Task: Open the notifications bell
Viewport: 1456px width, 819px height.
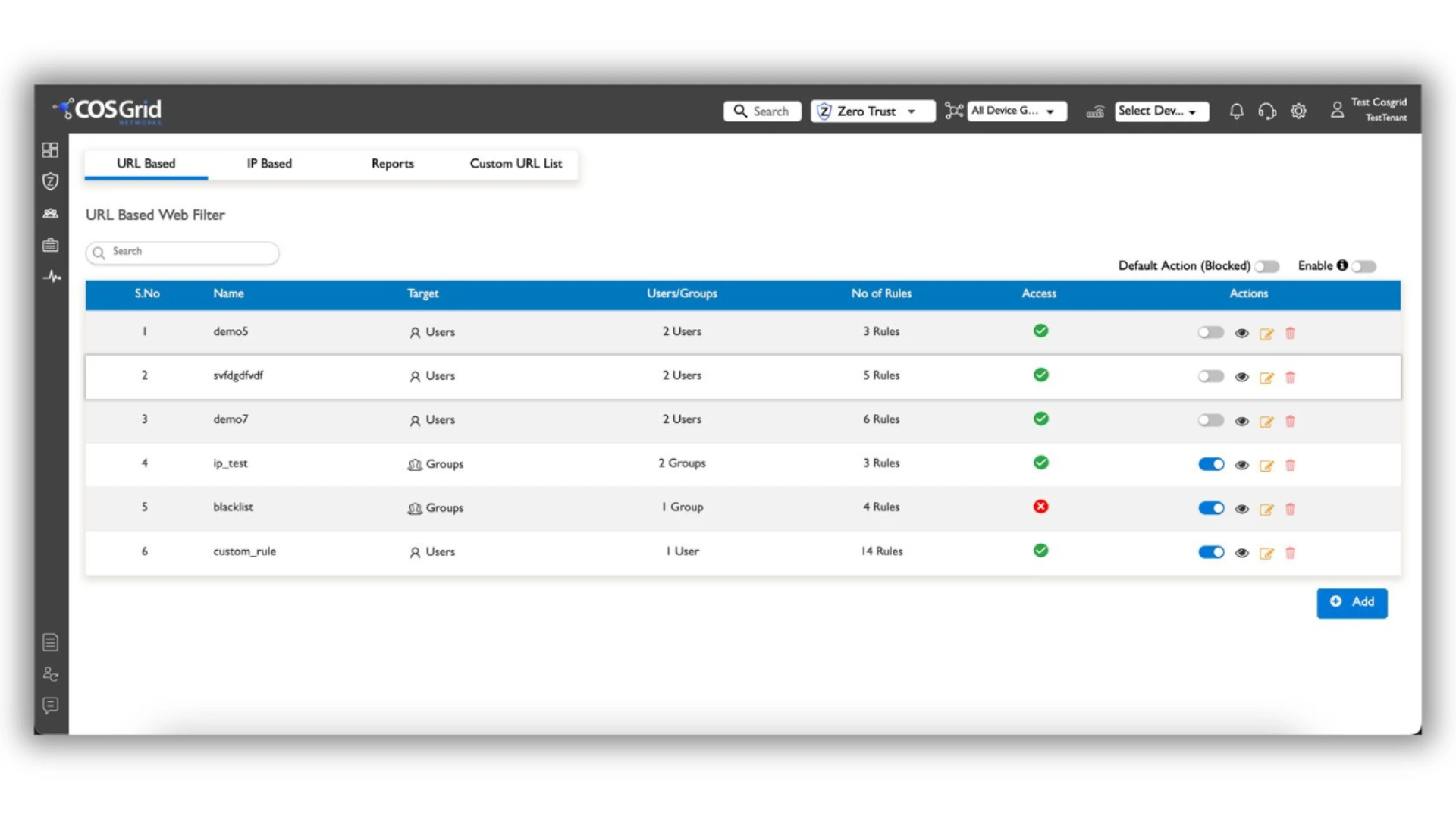Action: (x=1236, y=111)
